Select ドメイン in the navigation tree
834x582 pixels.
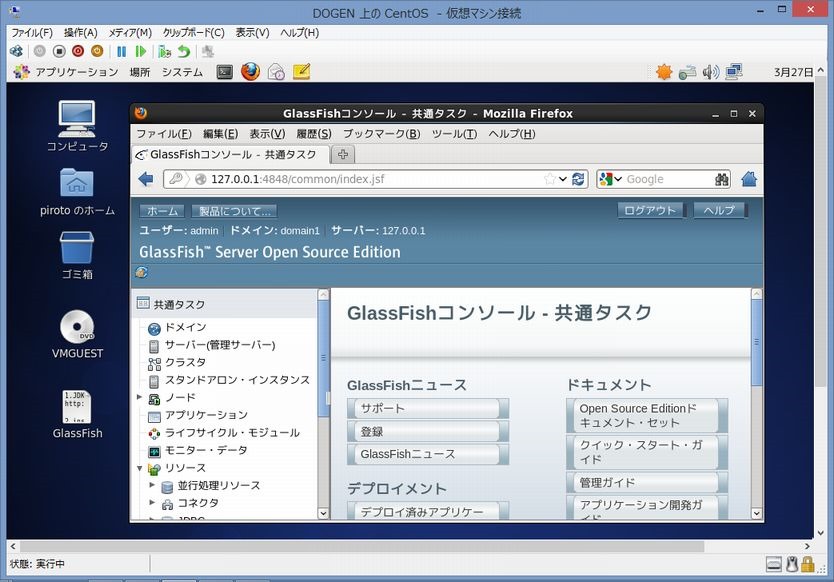185,328
